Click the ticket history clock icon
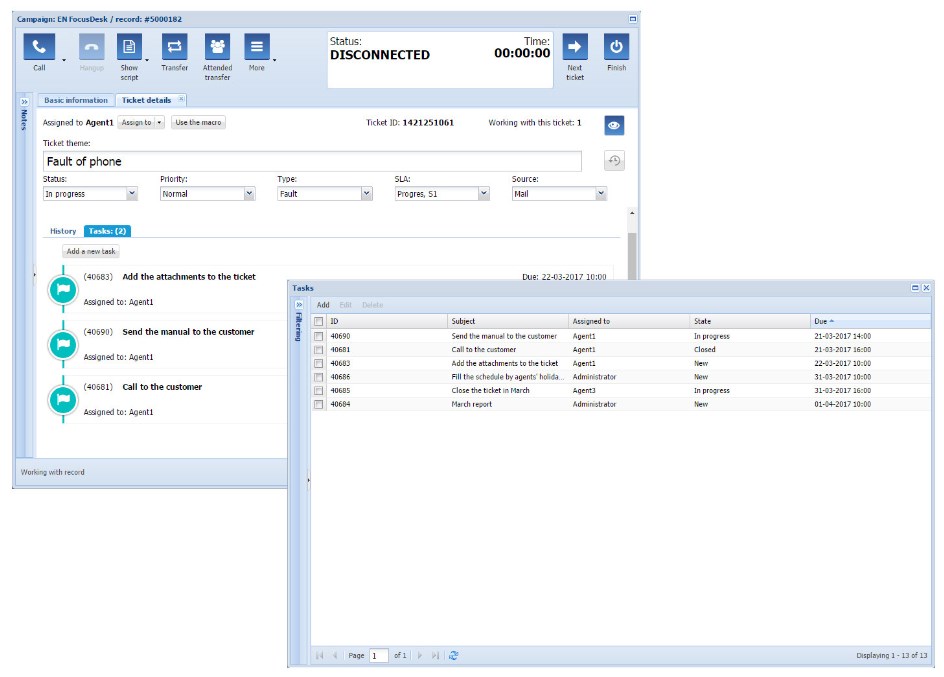The image size is (944, 677). coord(614,161)
